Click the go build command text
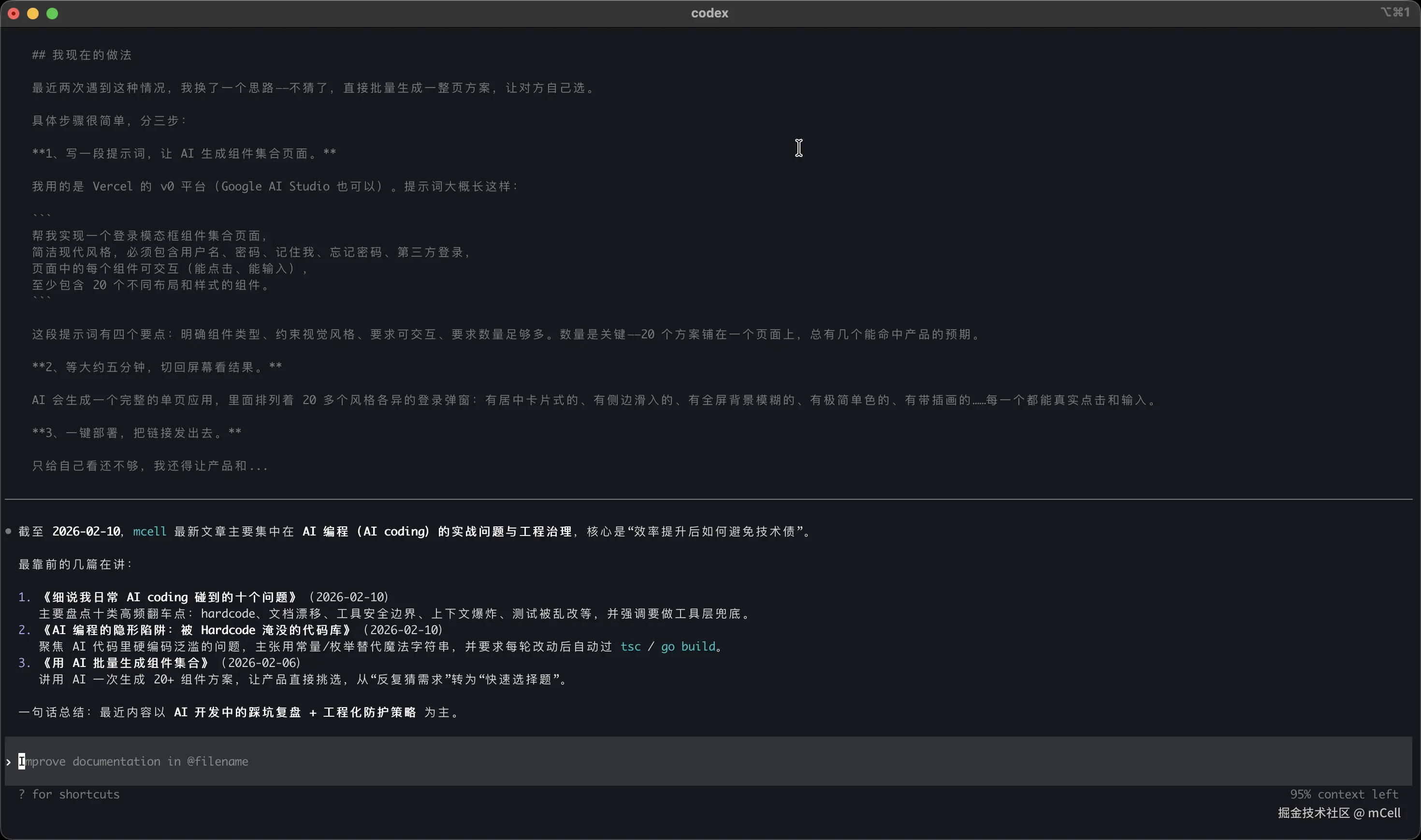 pyautogui.click(x=688, y=646)
